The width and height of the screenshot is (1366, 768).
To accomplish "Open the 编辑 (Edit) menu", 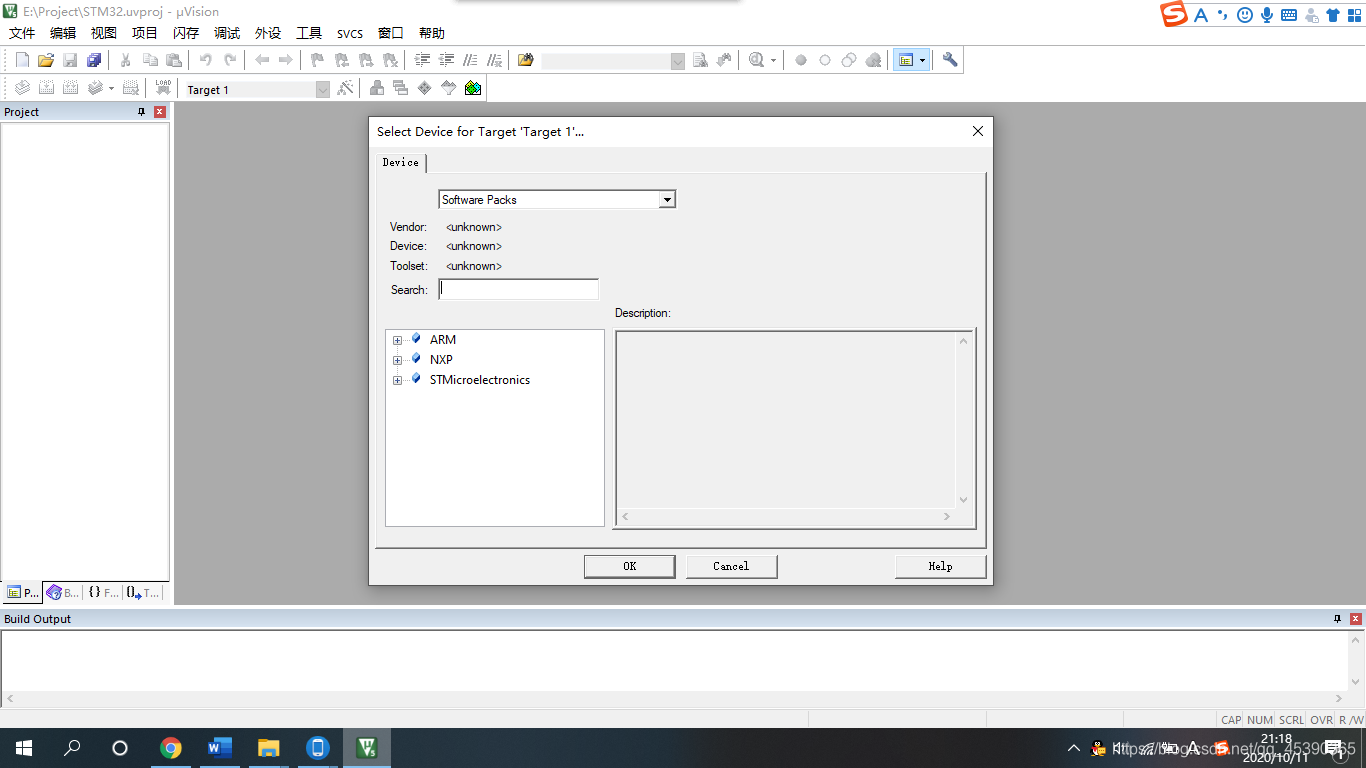I will [63, 33].
